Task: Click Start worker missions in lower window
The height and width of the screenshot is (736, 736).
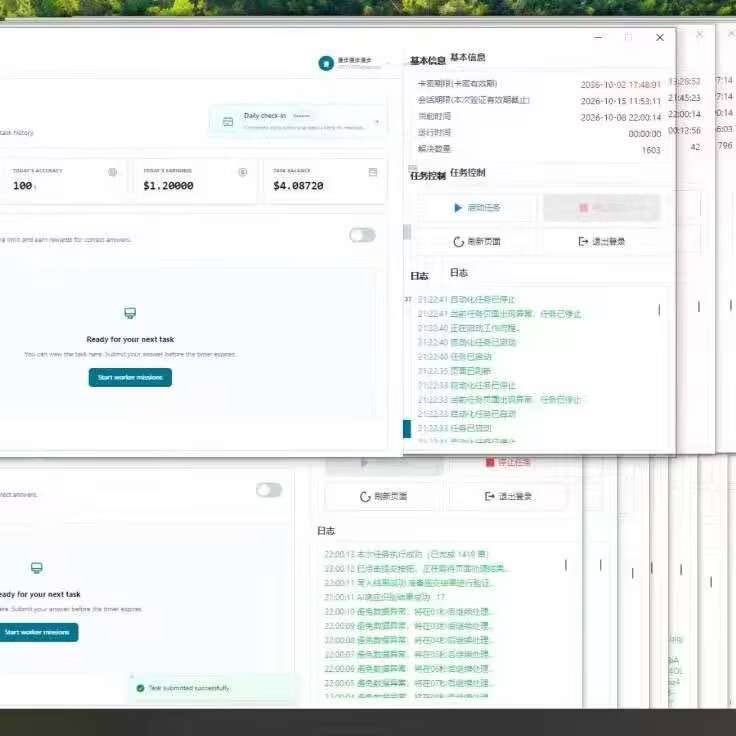Action: [38, 632]
